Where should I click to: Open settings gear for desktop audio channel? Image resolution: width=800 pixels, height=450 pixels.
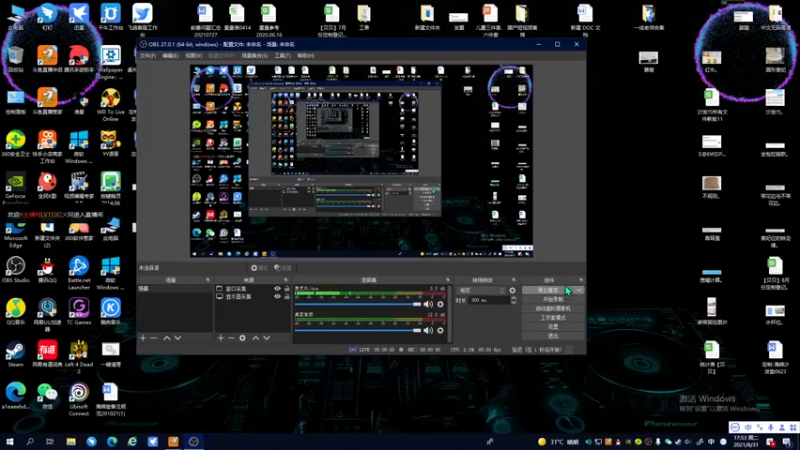pyautogui.click(x=440, y=330)
